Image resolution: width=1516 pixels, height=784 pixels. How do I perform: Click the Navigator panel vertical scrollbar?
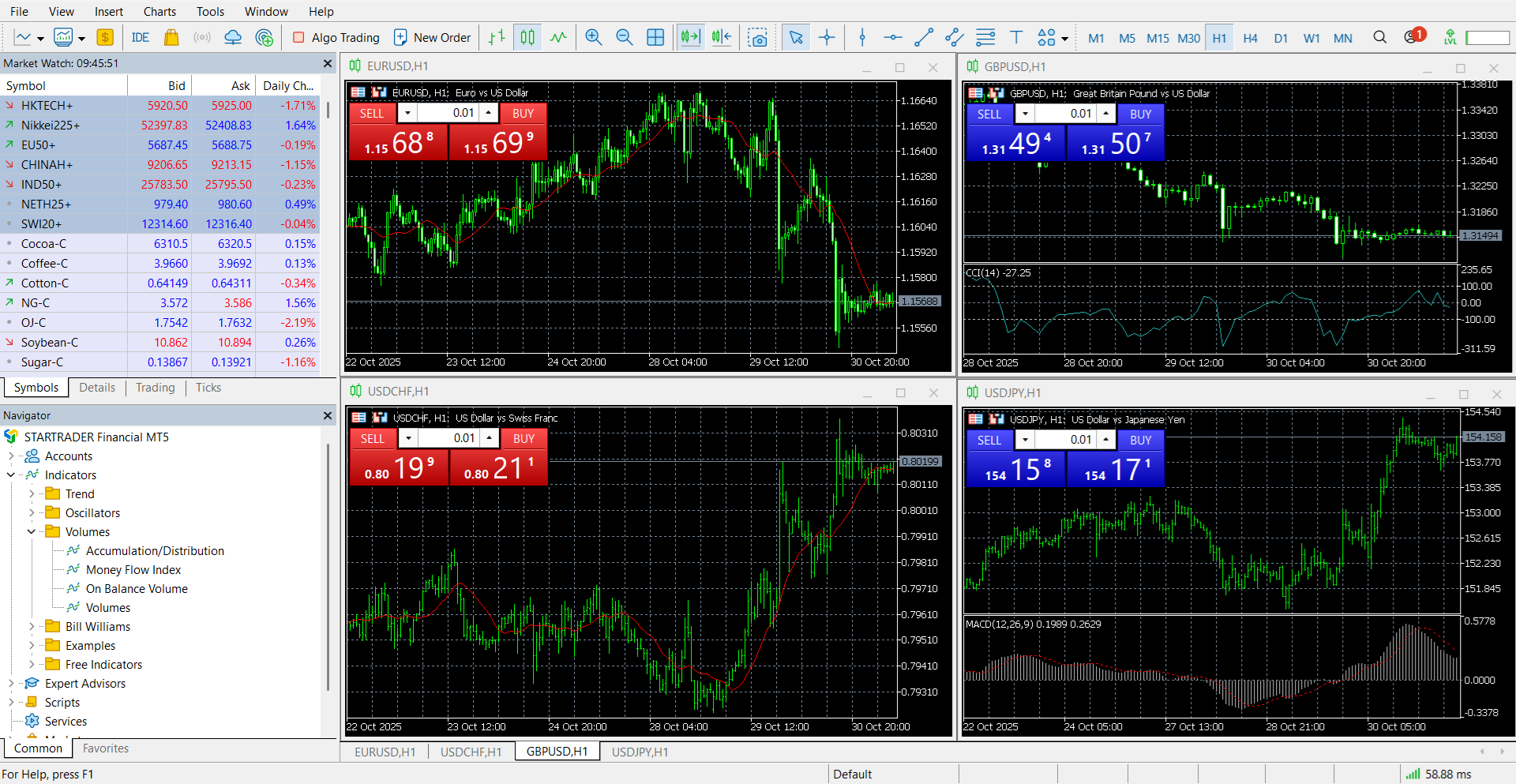328,567
